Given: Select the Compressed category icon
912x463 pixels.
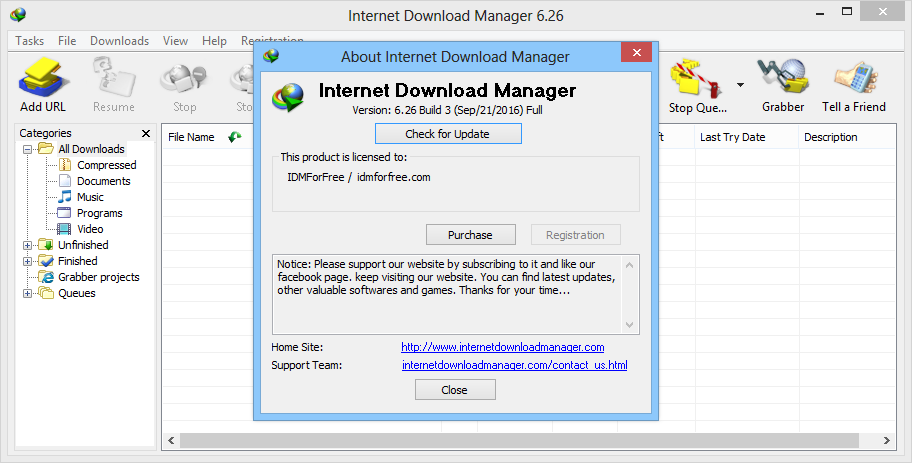Looking at the screenshot, I should click(65, 165).
